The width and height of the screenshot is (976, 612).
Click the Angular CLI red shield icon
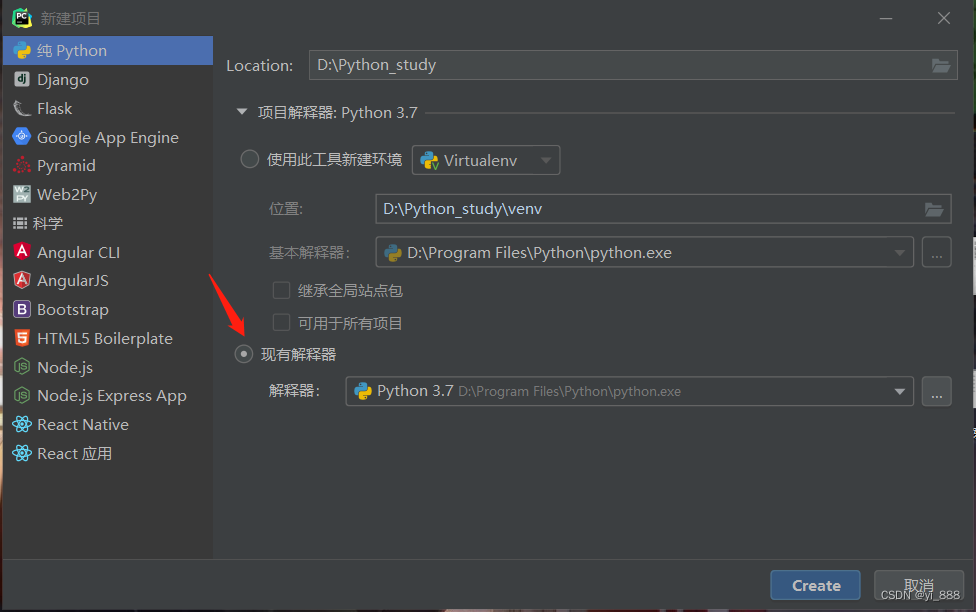tap(22, 252)
